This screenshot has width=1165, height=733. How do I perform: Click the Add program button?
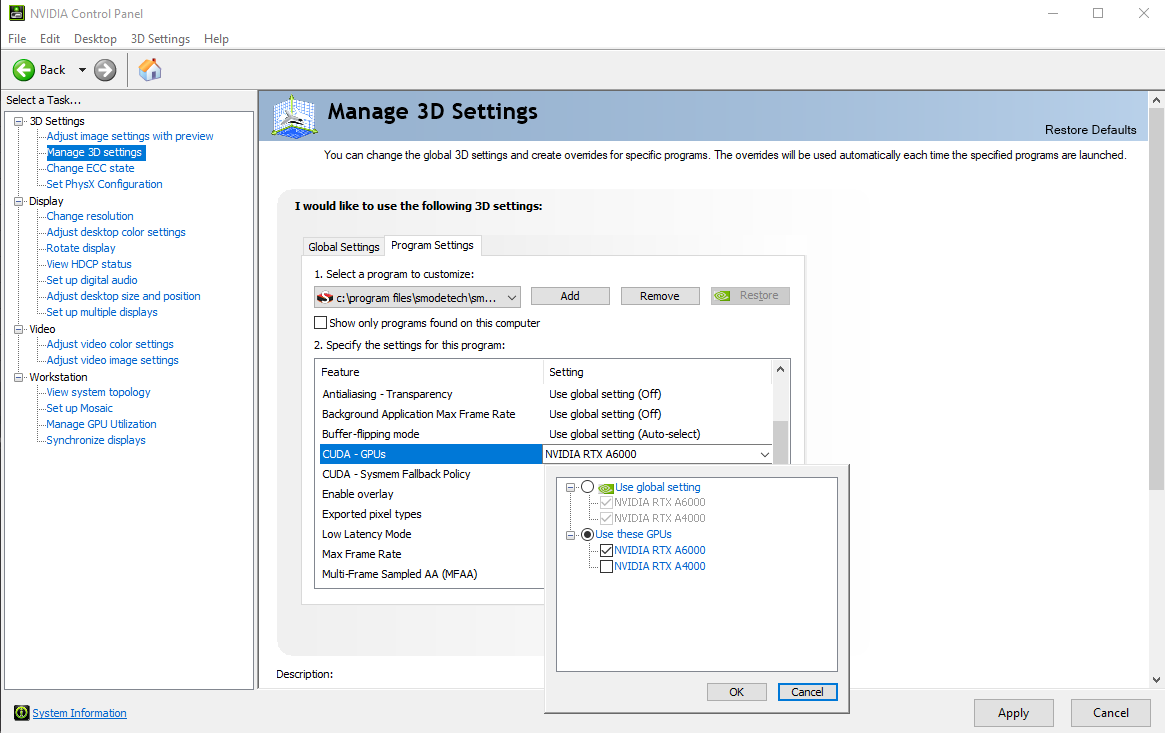coord(570,296)
